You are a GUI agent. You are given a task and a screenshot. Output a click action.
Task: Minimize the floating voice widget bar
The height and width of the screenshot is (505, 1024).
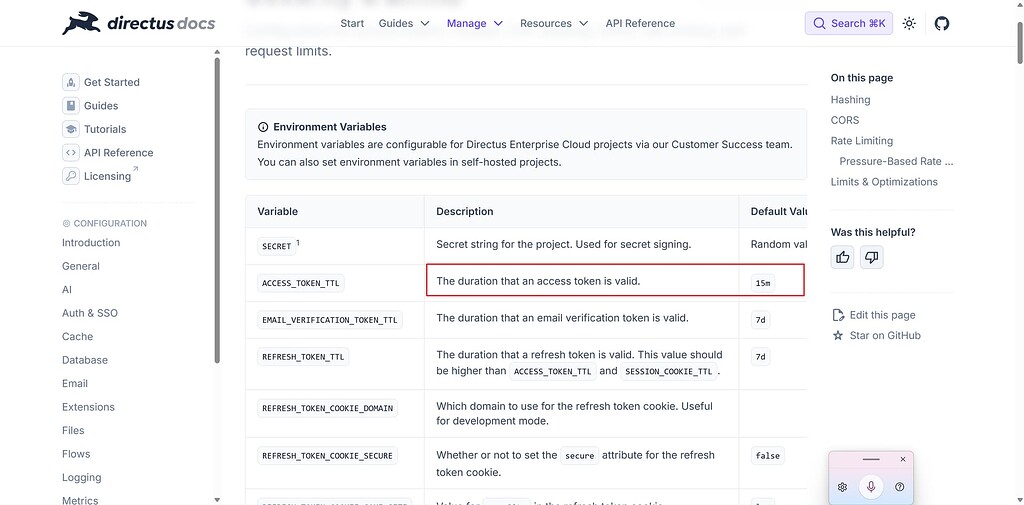(871, 459)
